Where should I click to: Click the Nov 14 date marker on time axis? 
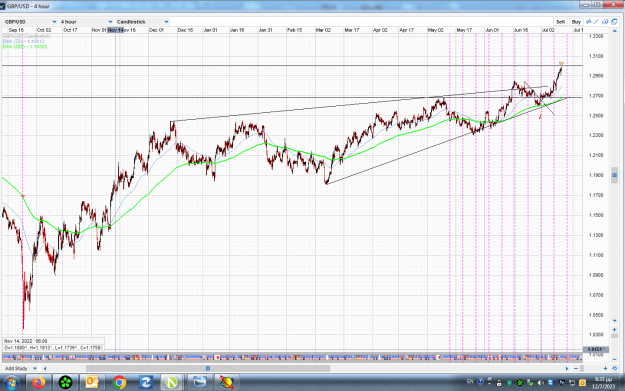[116, 30]
